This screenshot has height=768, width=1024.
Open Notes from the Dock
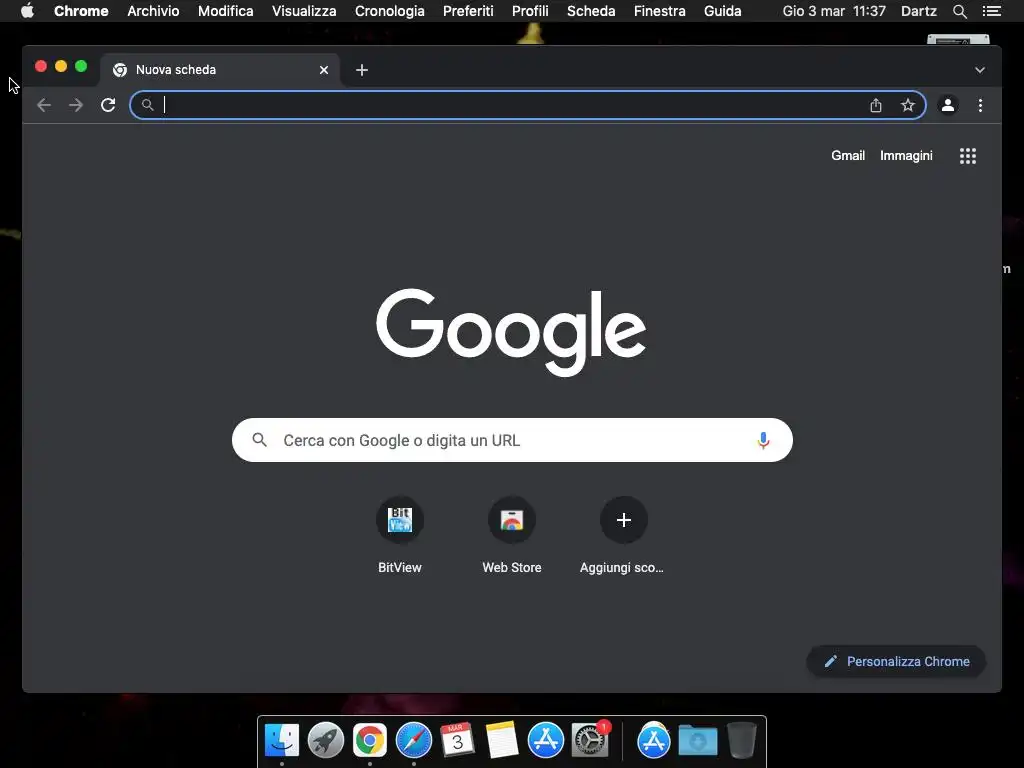click(x=502, y=741)
